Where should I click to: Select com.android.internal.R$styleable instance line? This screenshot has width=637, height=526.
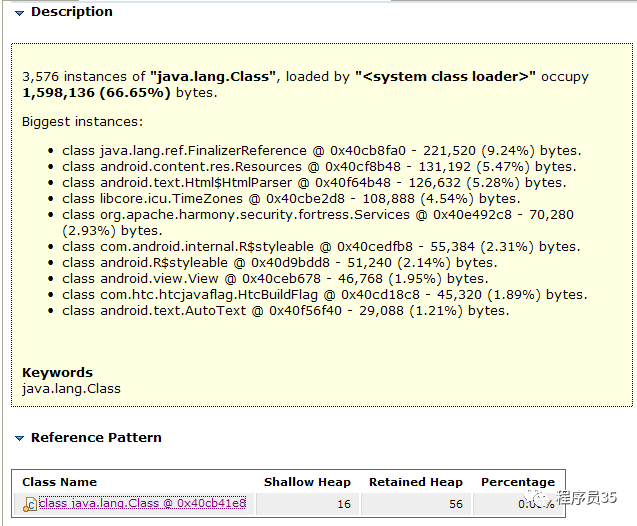pyautogui.click(x=321, y=247)
